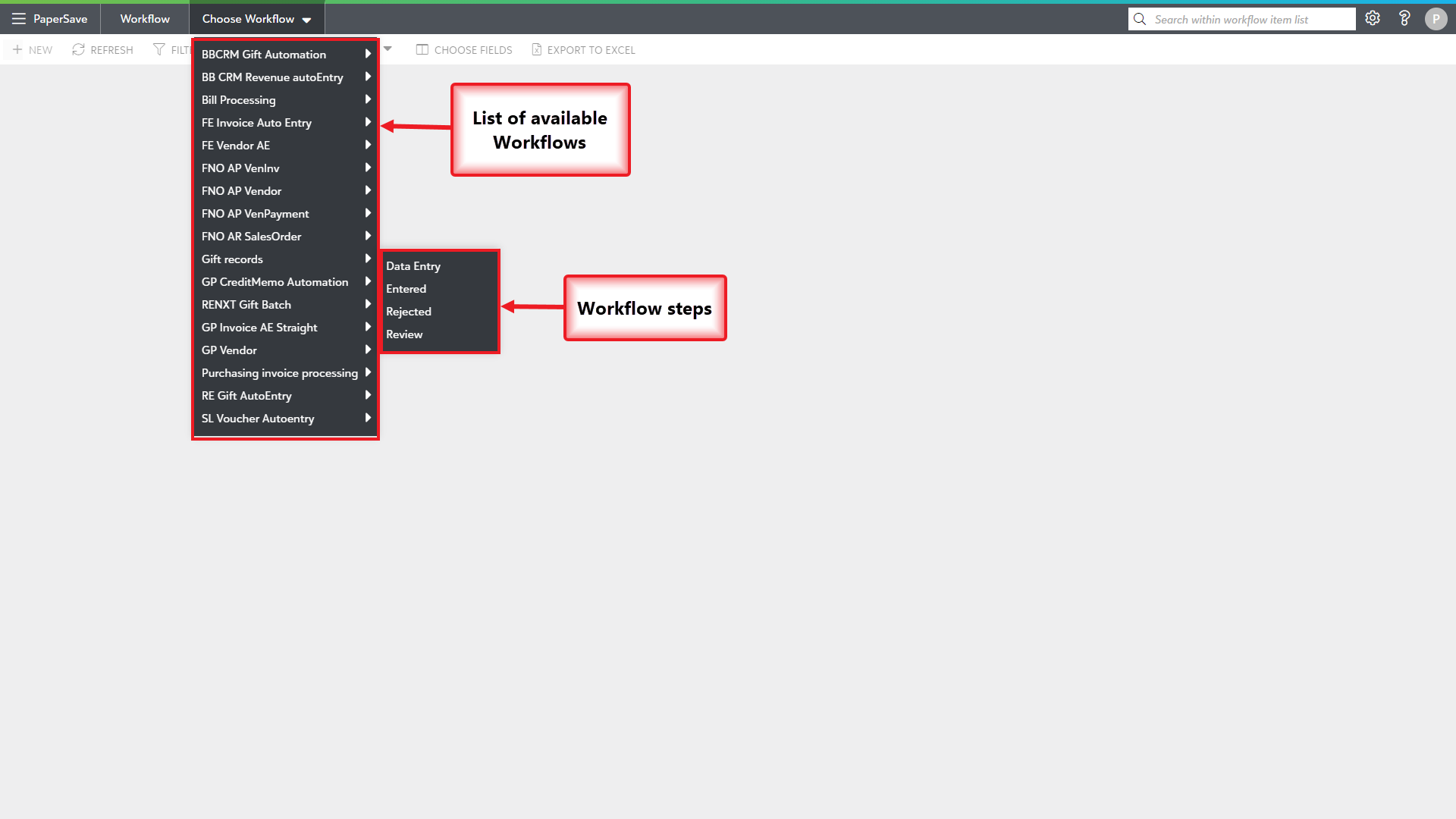Open the FE Invoice Auto Entry workflow
Screen dimensions: 1456x819
[x=257, y=123]
